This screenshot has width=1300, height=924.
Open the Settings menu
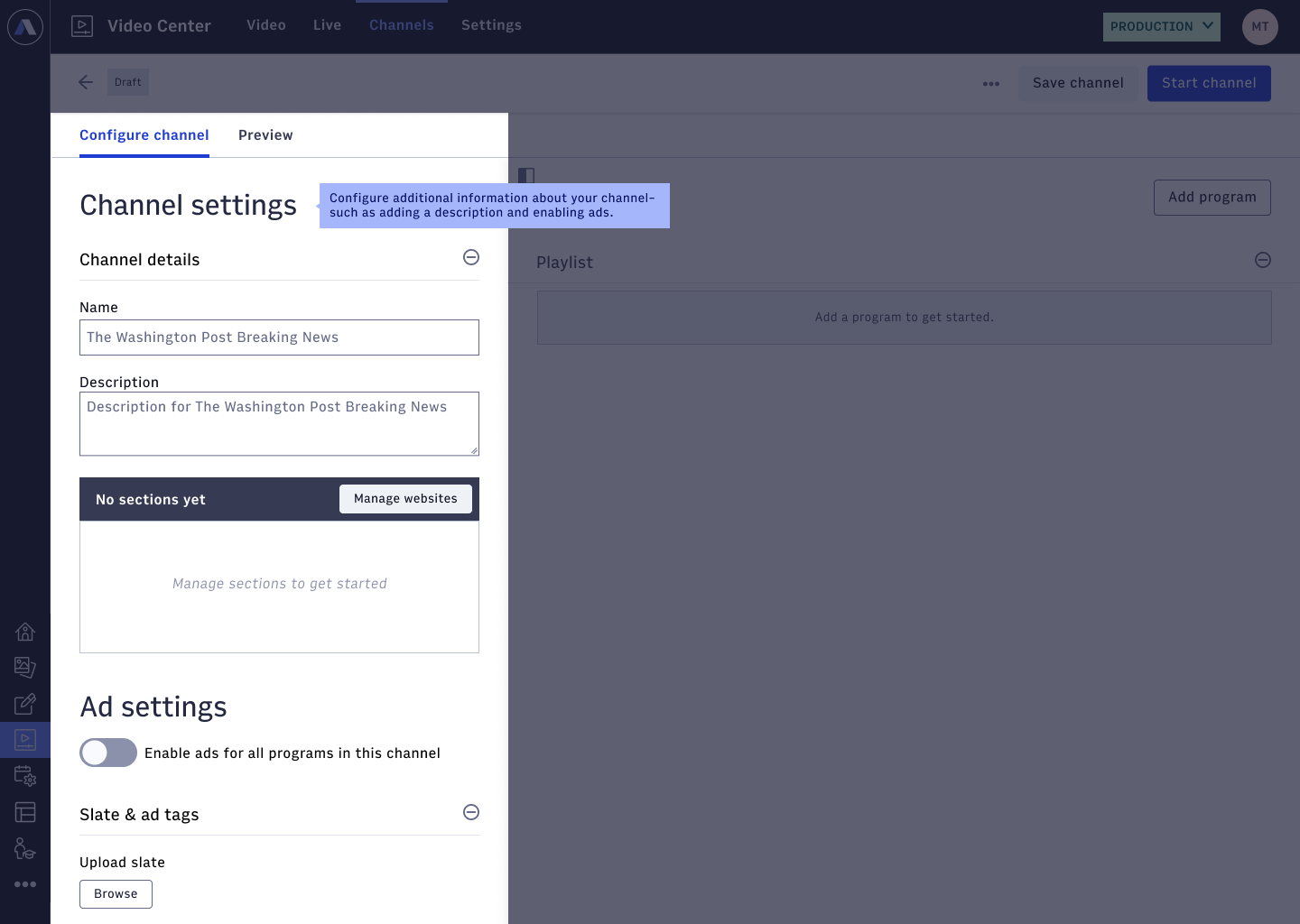pyautogui.click(x=491, y=25)
